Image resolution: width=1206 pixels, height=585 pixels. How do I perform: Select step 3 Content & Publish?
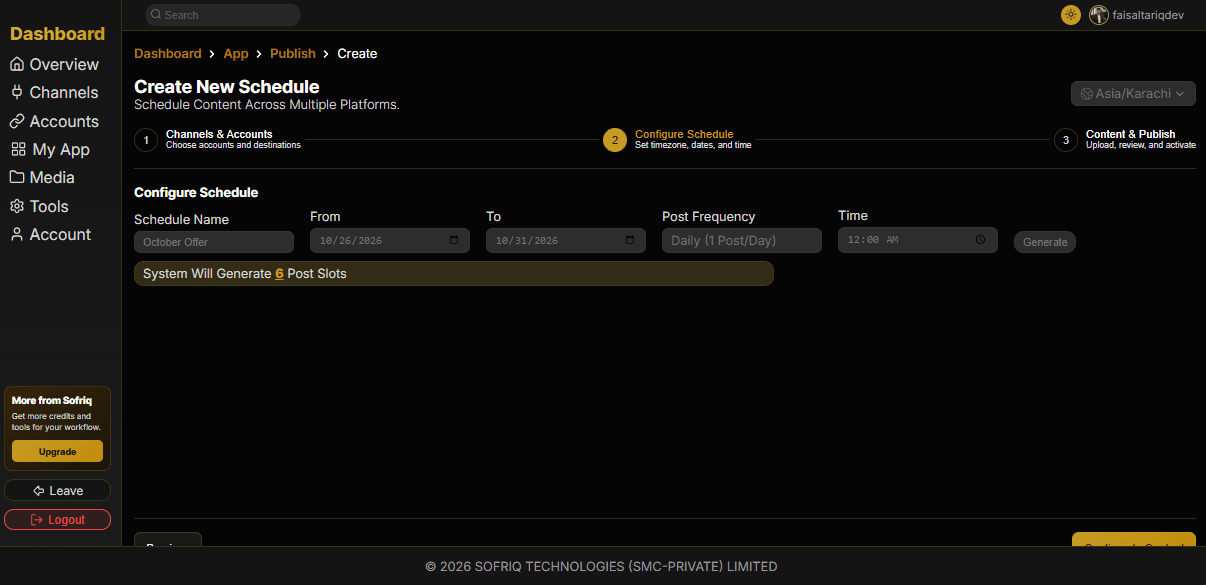(1125, 140)
